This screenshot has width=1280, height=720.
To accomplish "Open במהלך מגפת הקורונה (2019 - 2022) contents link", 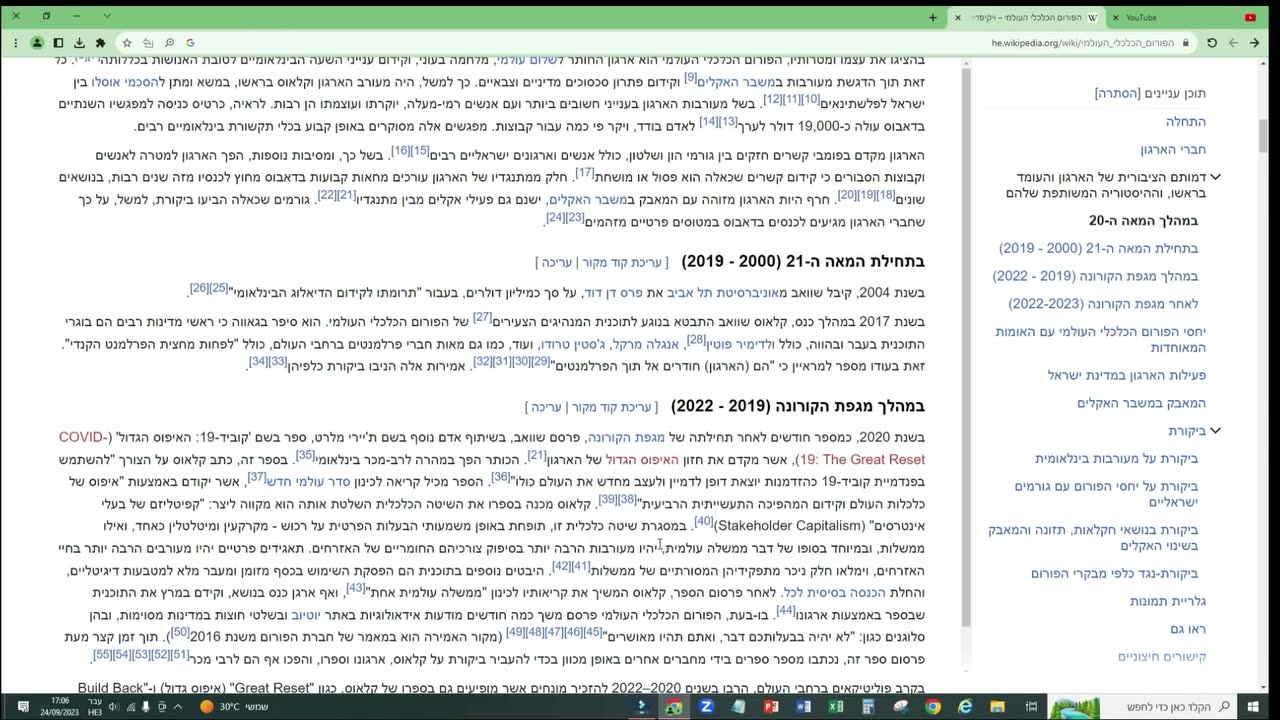I will [1095, 276].
